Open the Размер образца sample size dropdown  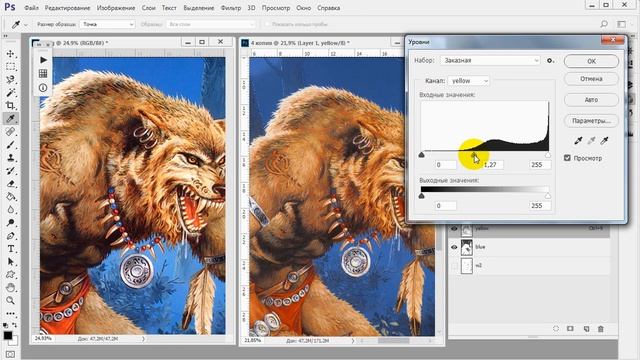[x=107, y=24]
